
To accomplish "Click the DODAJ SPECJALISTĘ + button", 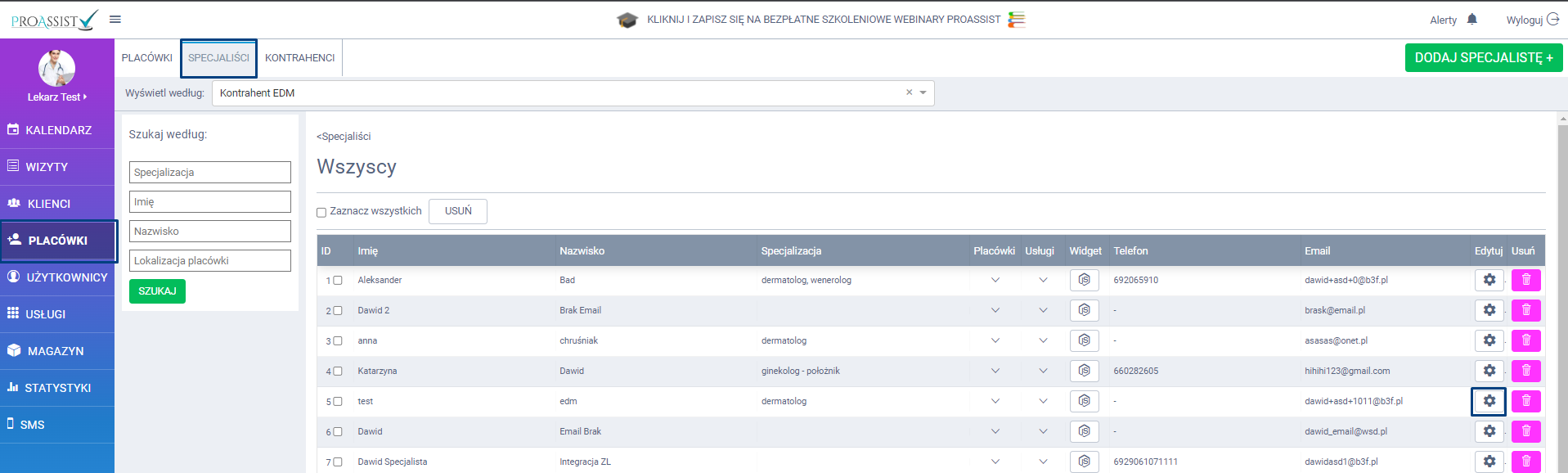I will [1484, 57].
